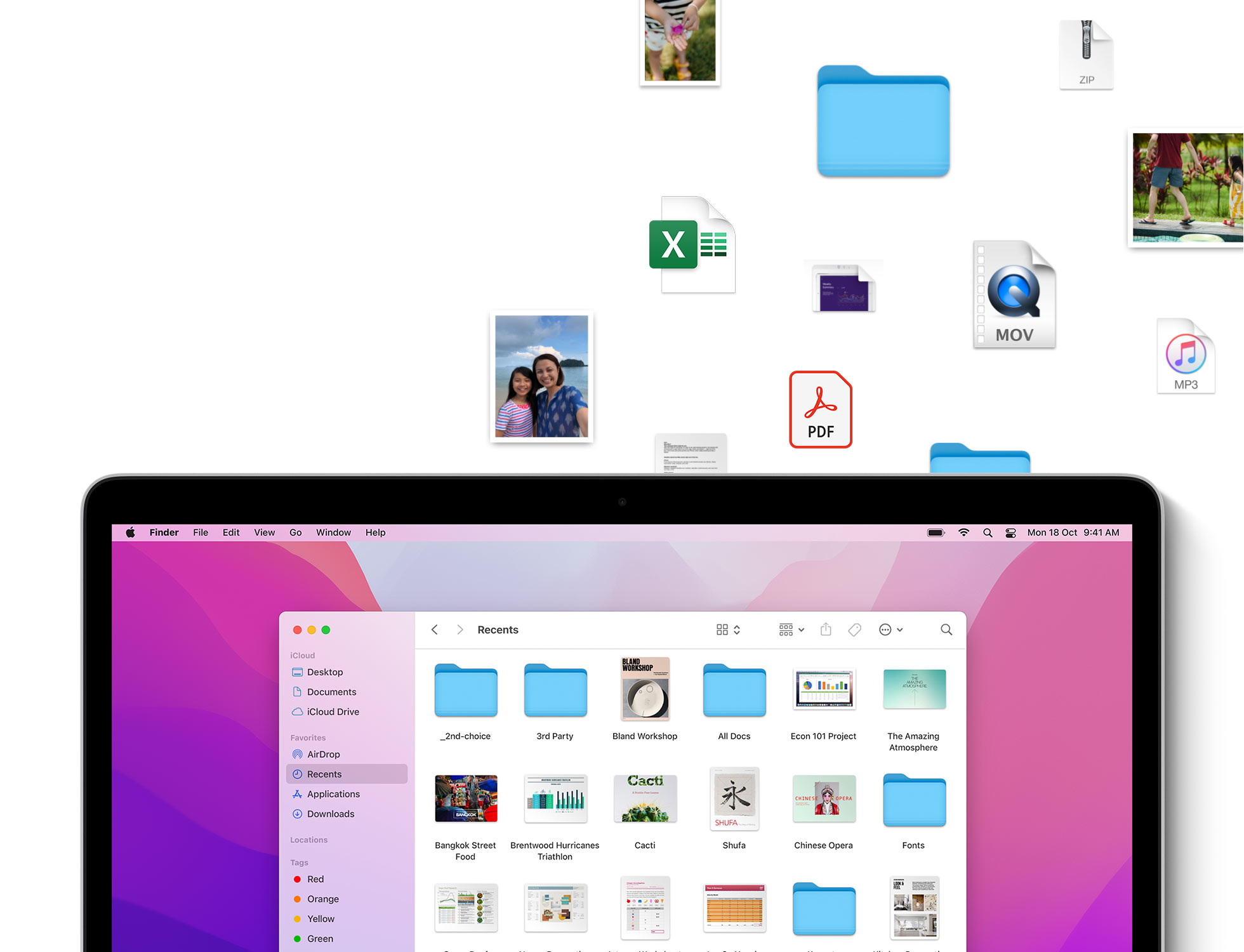
Task: Click the search magnifier in Finder window
Action: 946,630
